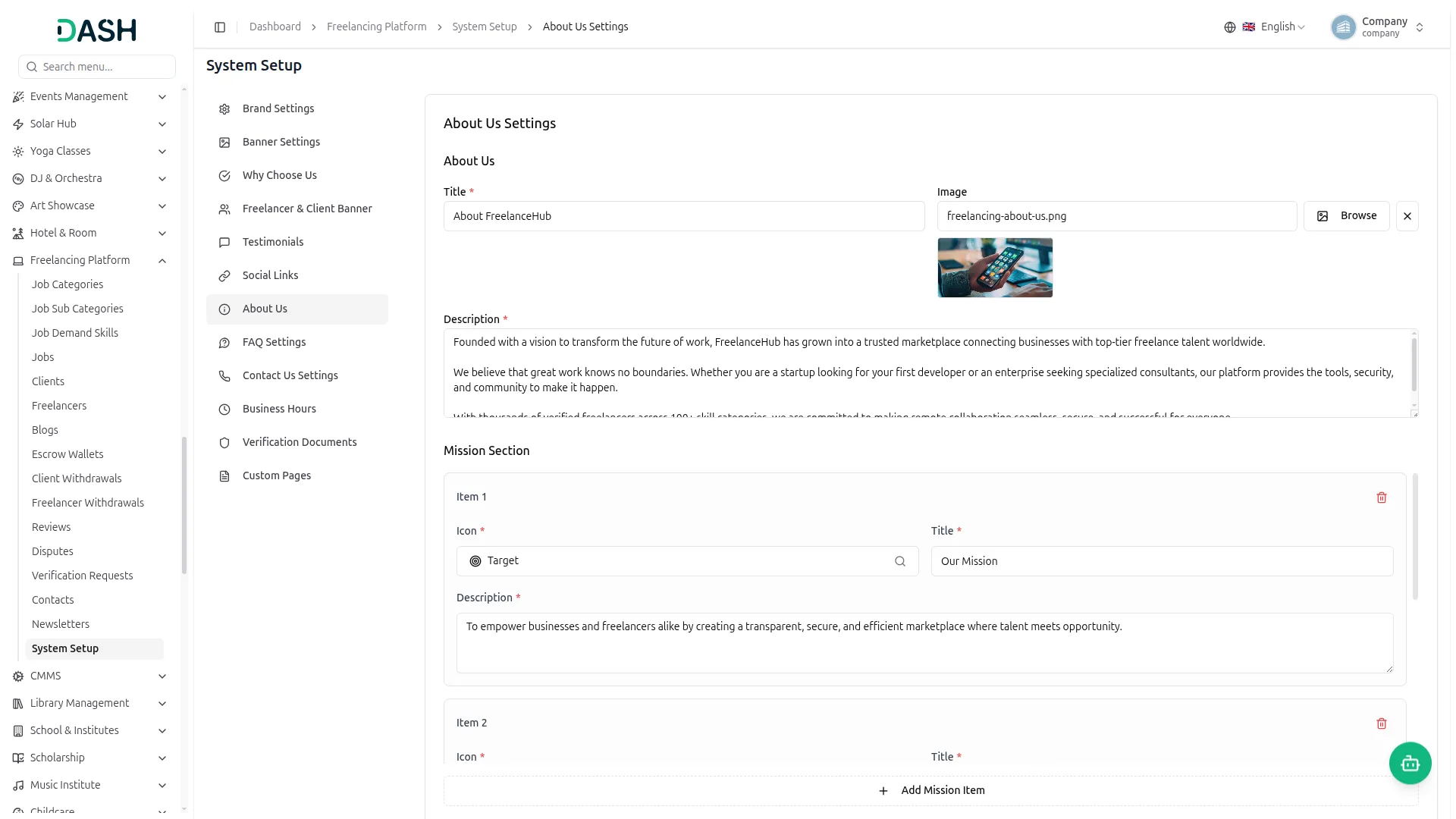
Task: Click the left sidebar scrollbar thumb
Action: (184, 506)
